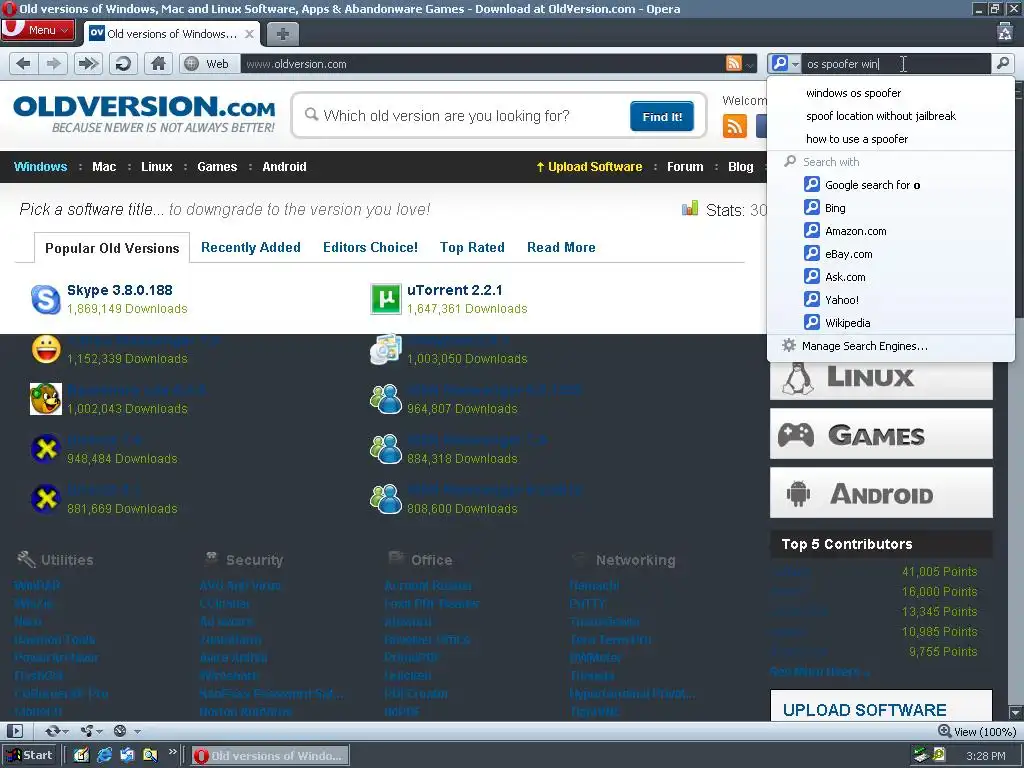
Task: Click the Games controller sidebar button
Action: click(881, 434)
